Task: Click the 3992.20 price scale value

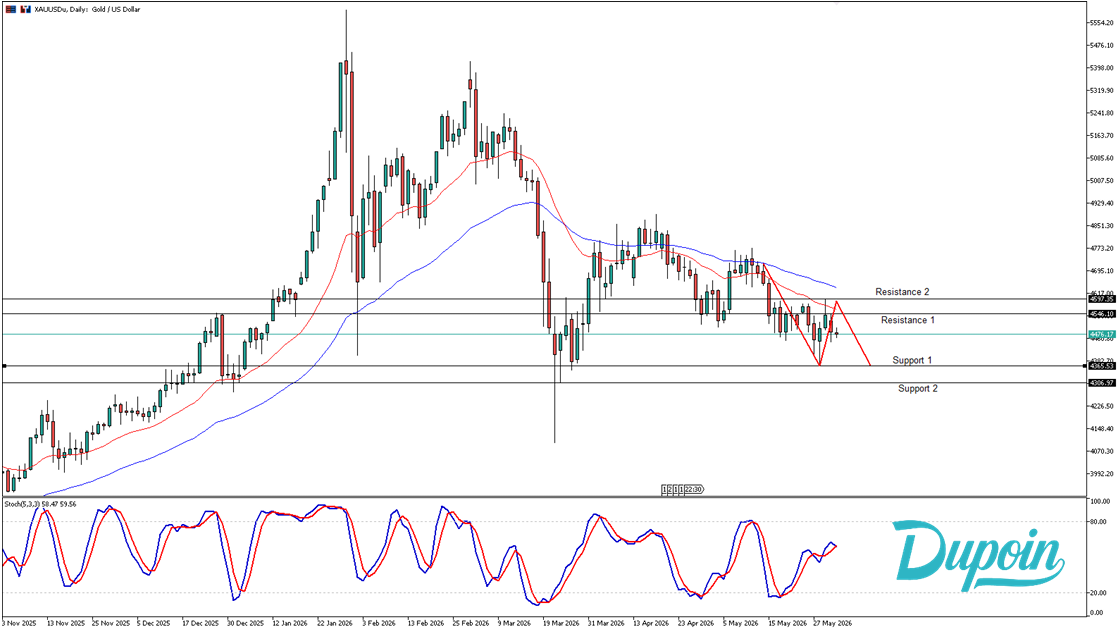Action: pyautogui.click(x=1101, y=474)
